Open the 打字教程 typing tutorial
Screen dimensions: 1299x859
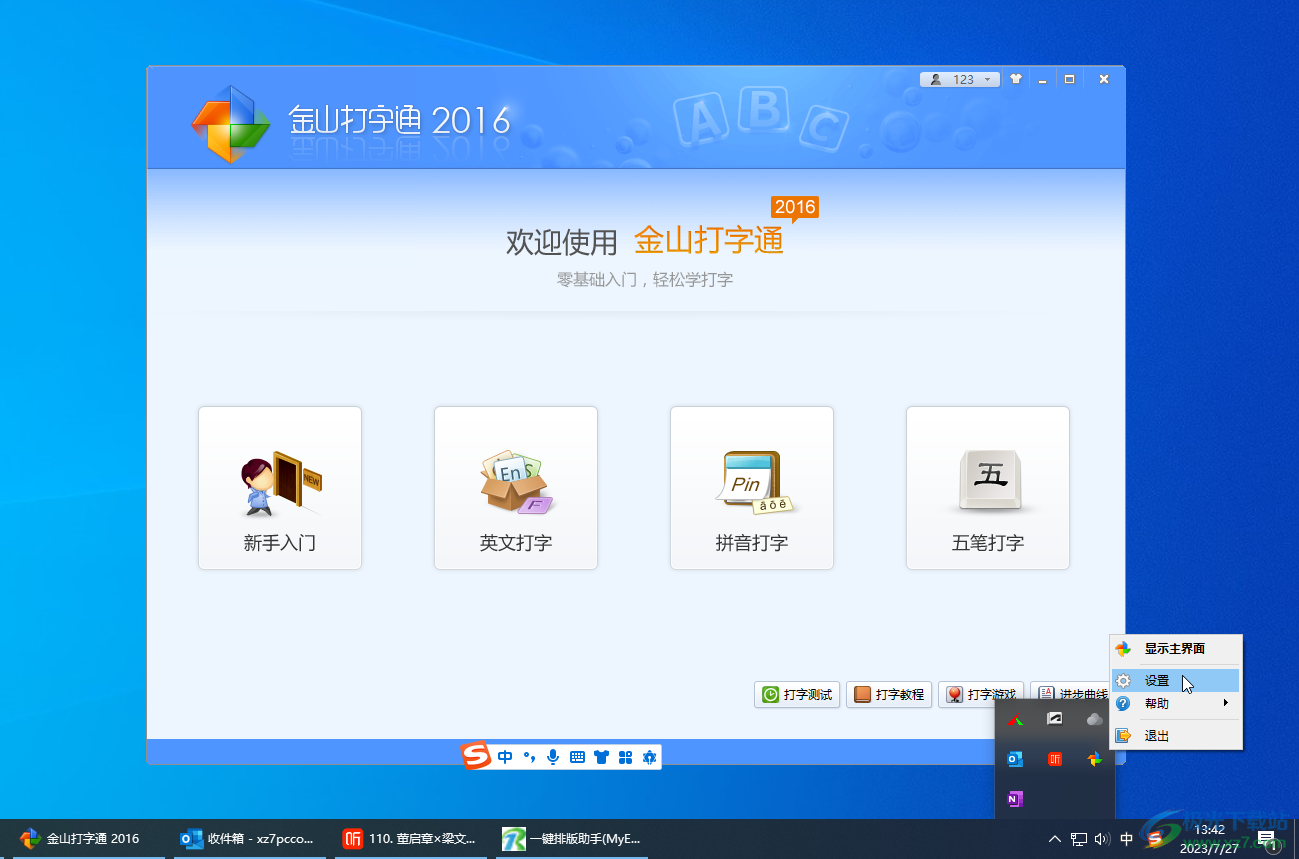889,695
